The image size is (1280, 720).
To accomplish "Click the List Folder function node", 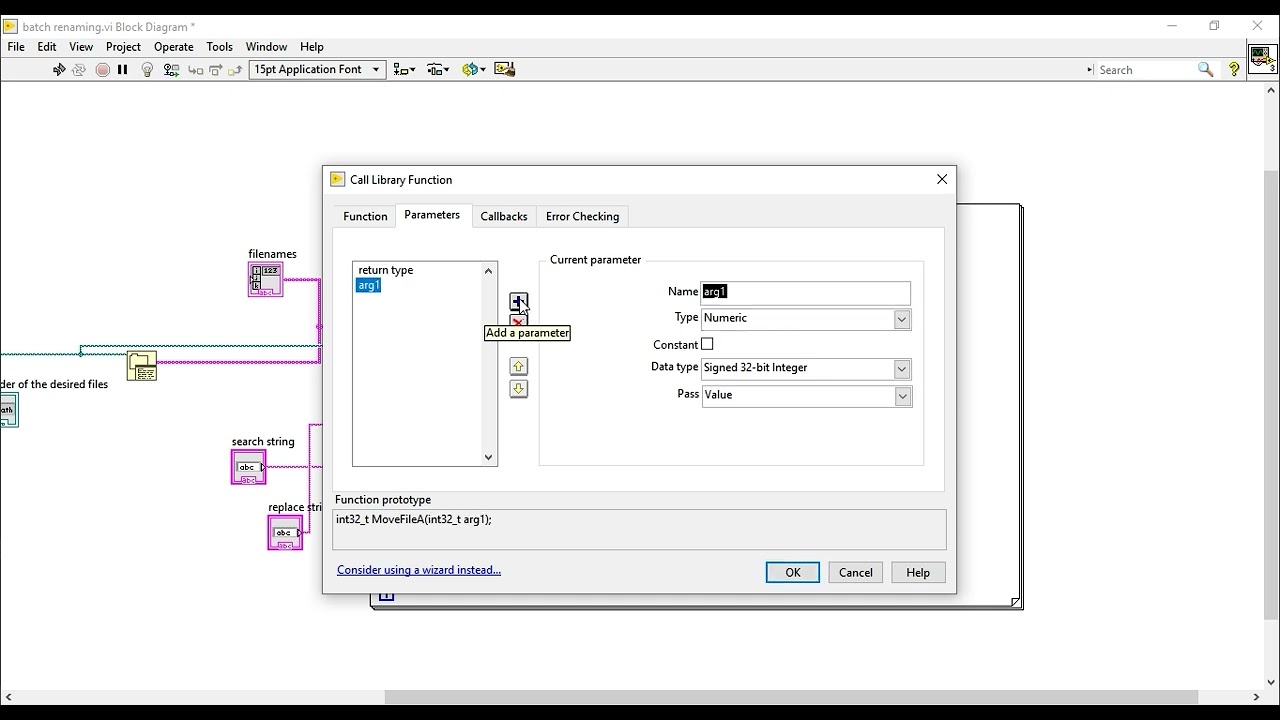I will coord(142,367).
